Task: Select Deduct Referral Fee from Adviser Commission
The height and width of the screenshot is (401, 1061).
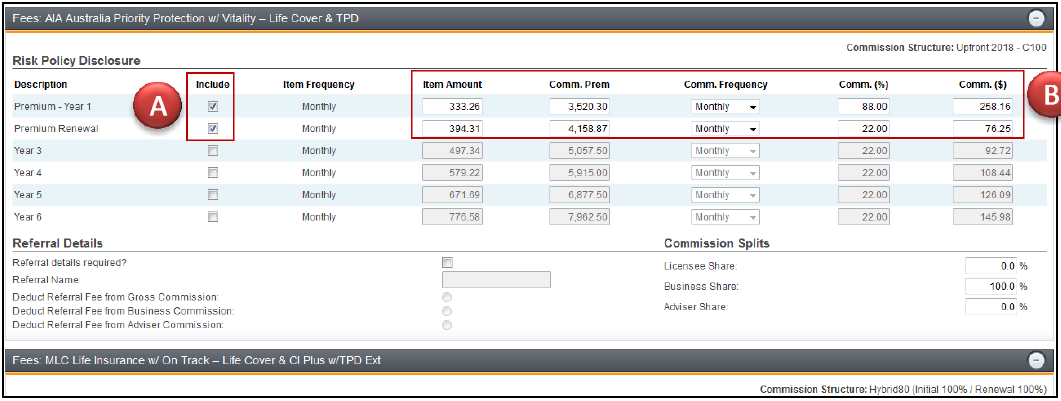Action: (447, 325)
